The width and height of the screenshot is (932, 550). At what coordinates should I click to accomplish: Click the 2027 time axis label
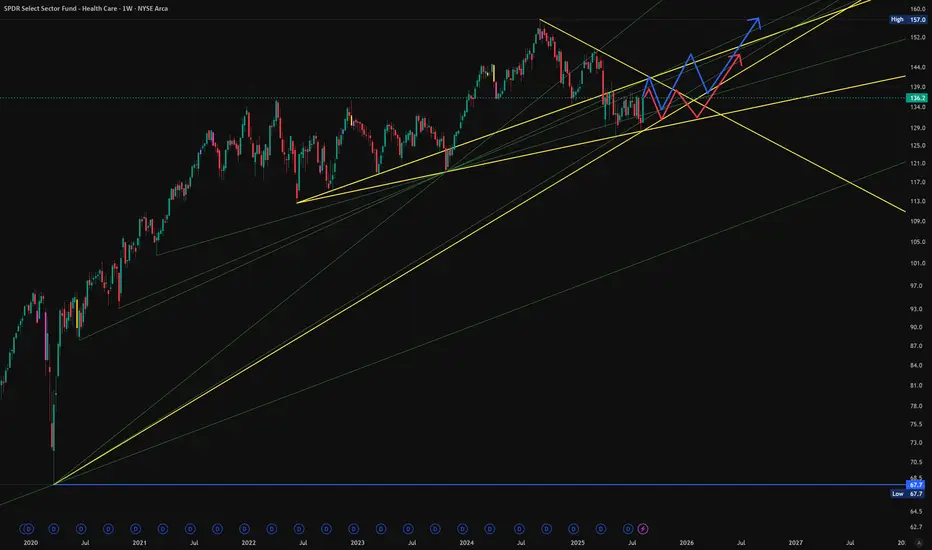coord(795,542)
